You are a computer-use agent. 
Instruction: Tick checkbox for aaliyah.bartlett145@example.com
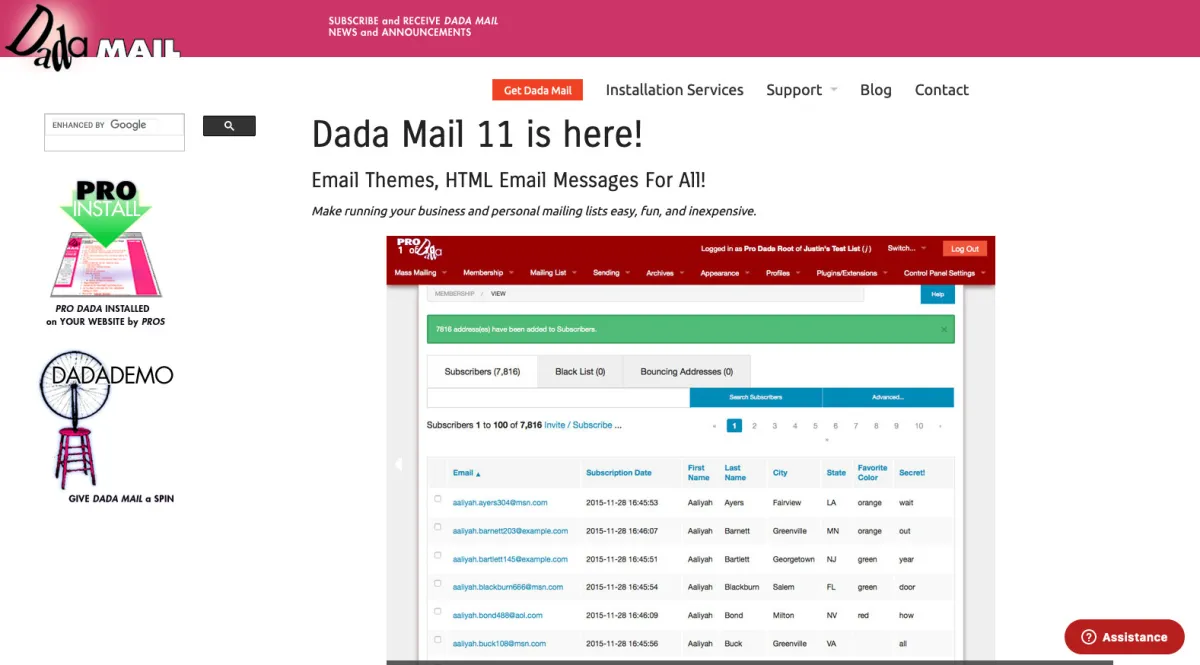tap(437, 555)
